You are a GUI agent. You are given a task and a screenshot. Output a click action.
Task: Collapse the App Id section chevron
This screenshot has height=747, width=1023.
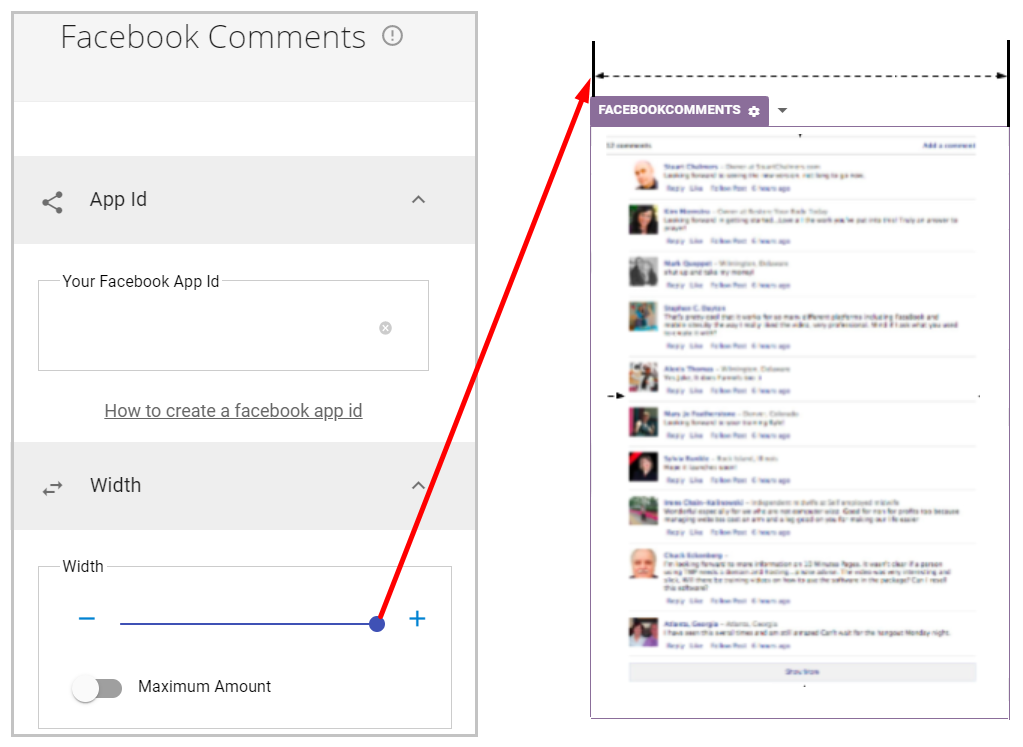[x=418, y=200]
